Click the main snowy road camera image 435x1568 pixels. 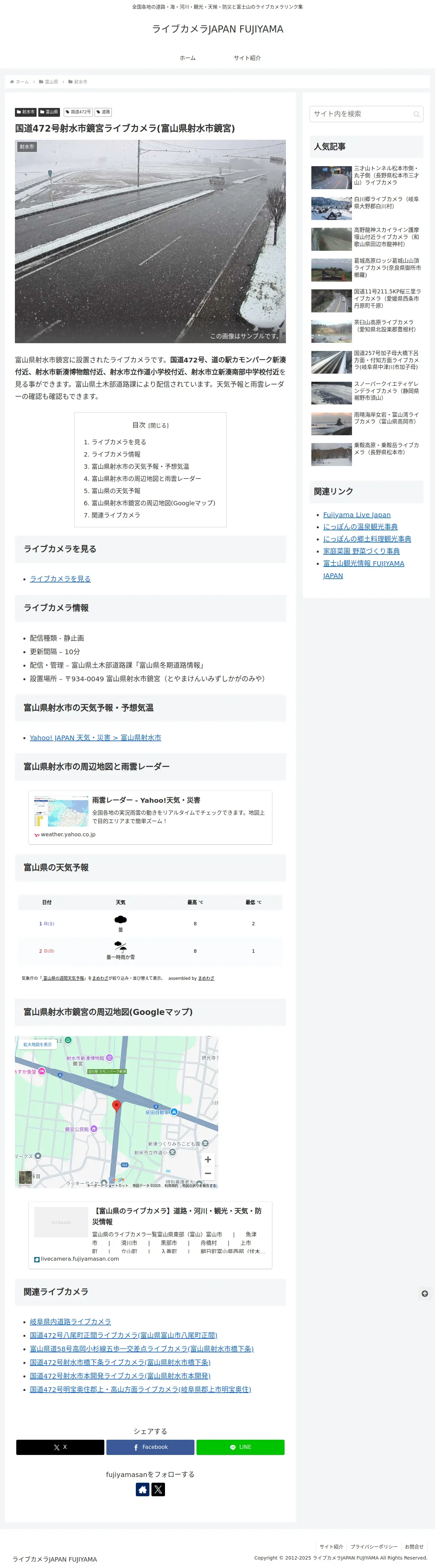click(150, 242)
